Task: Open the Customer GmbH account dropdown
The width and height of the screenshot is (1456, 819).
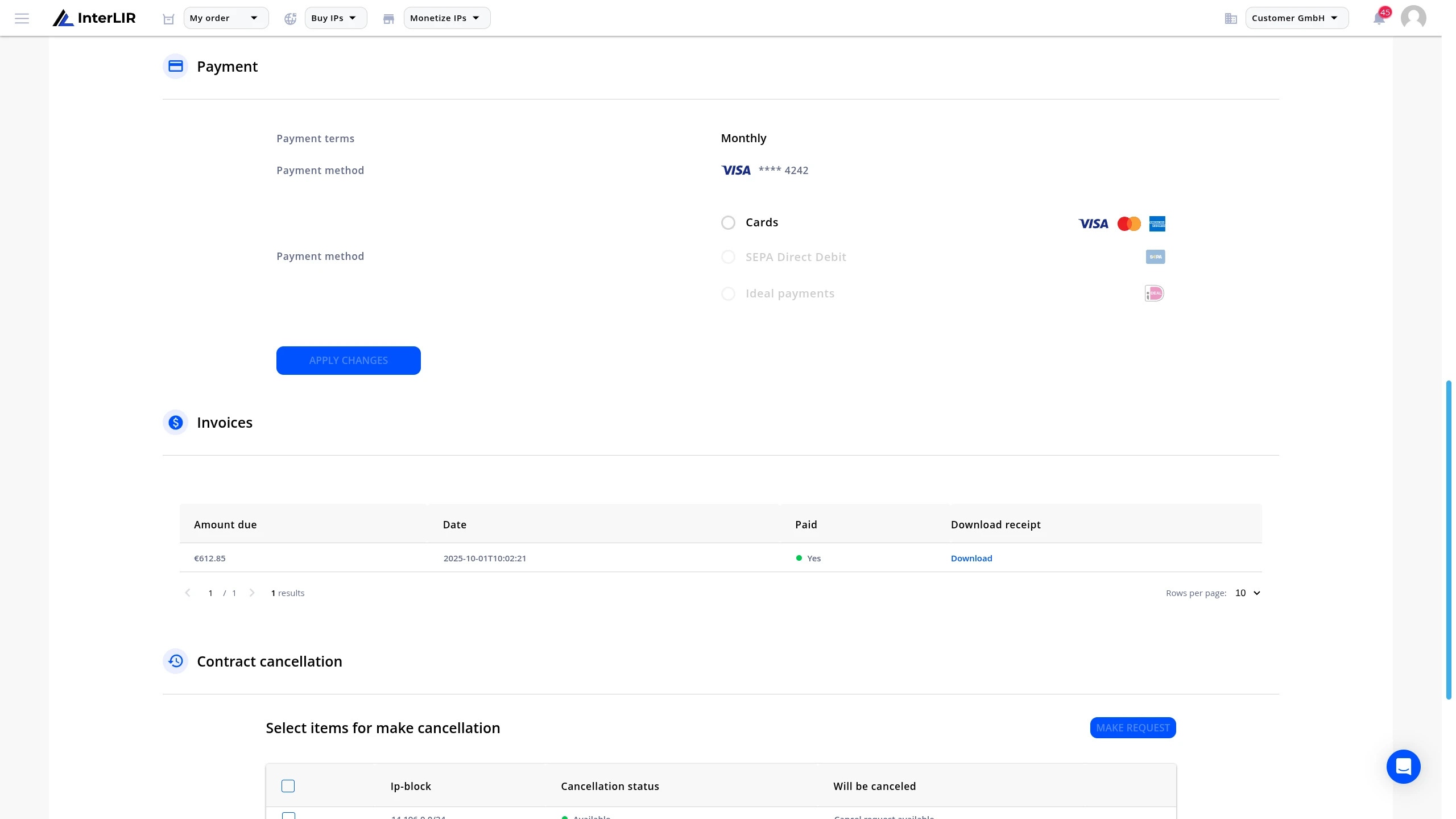Action: click(1297, 18)
